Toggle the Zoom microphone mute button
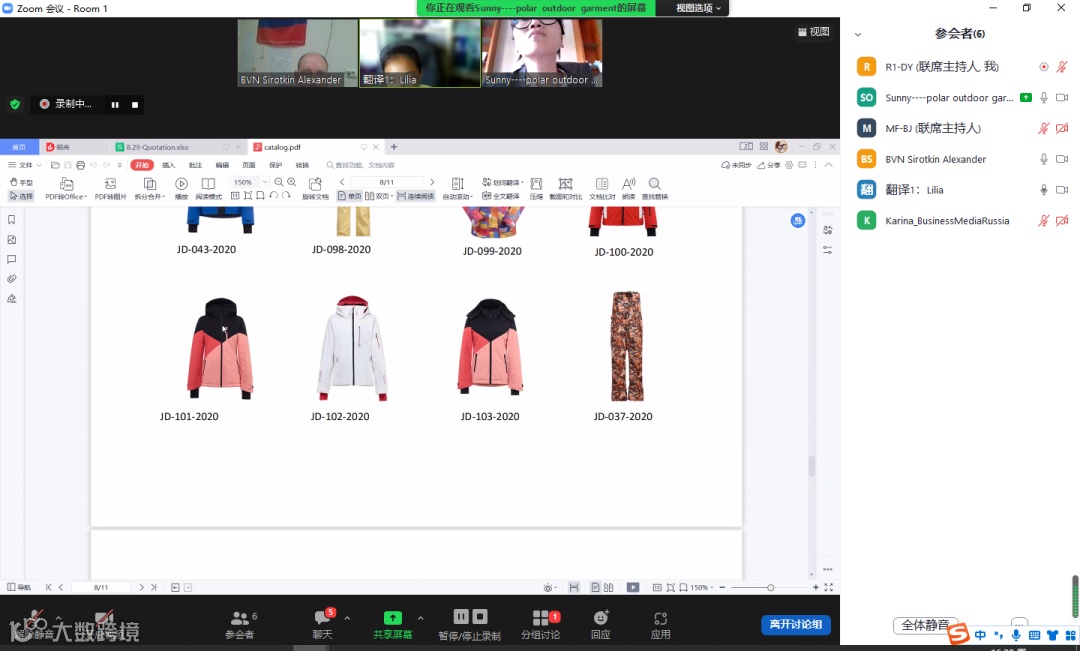The width and height of the screenshot is (1080, 651). [x=33, y=623]
